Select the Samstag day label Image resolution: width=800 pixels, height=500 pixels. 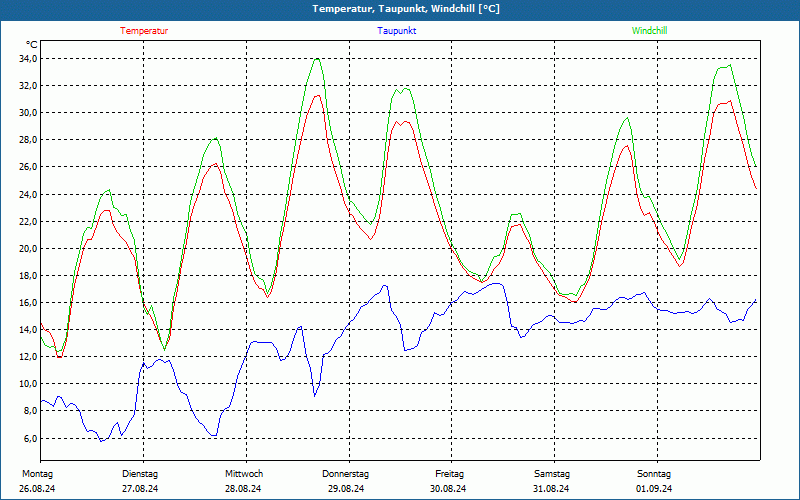(x=552, y=474)
